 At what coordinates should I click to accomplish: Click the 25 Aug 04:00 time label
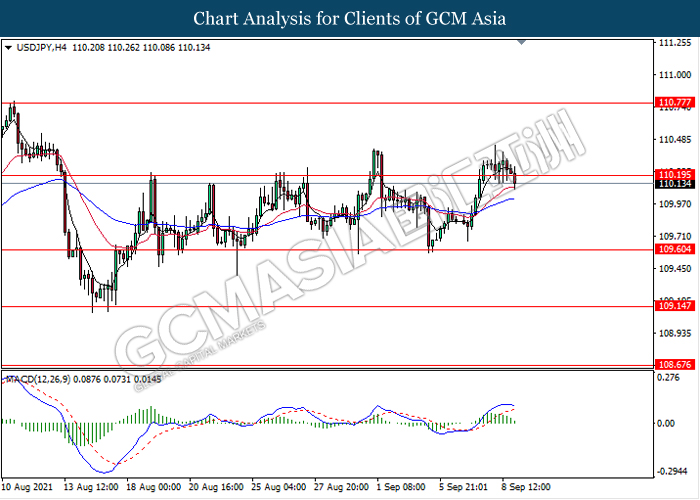click(x=279, y=487)
